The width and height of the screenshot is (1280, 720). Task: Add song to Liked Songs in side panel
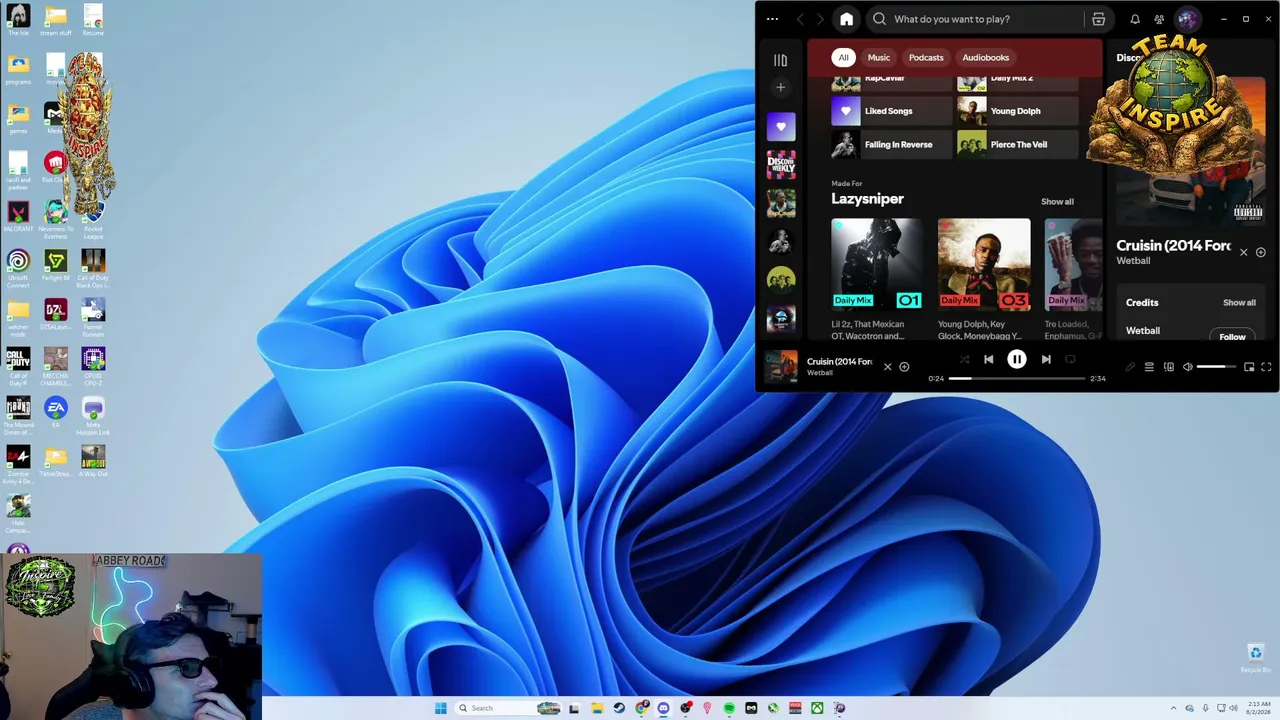pos(1261,253)
